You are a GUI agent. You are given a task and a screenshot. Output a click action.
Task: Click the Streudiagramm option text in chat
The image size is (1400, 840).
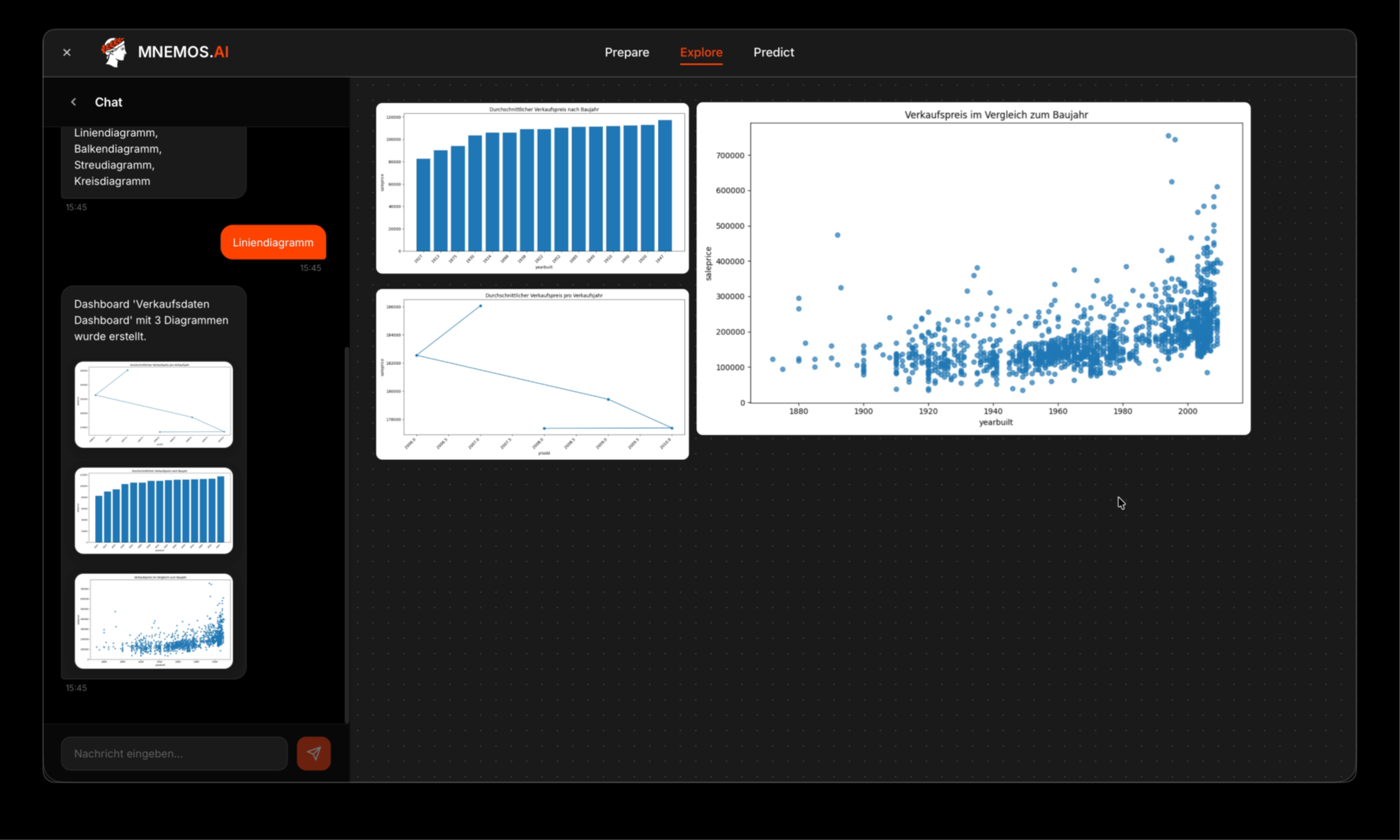(x=114, y=164)
